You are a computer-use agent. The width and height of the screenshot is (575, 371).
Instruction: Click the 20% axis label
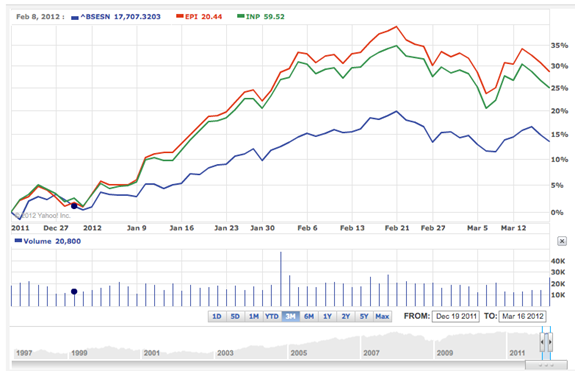coord(559,111)
